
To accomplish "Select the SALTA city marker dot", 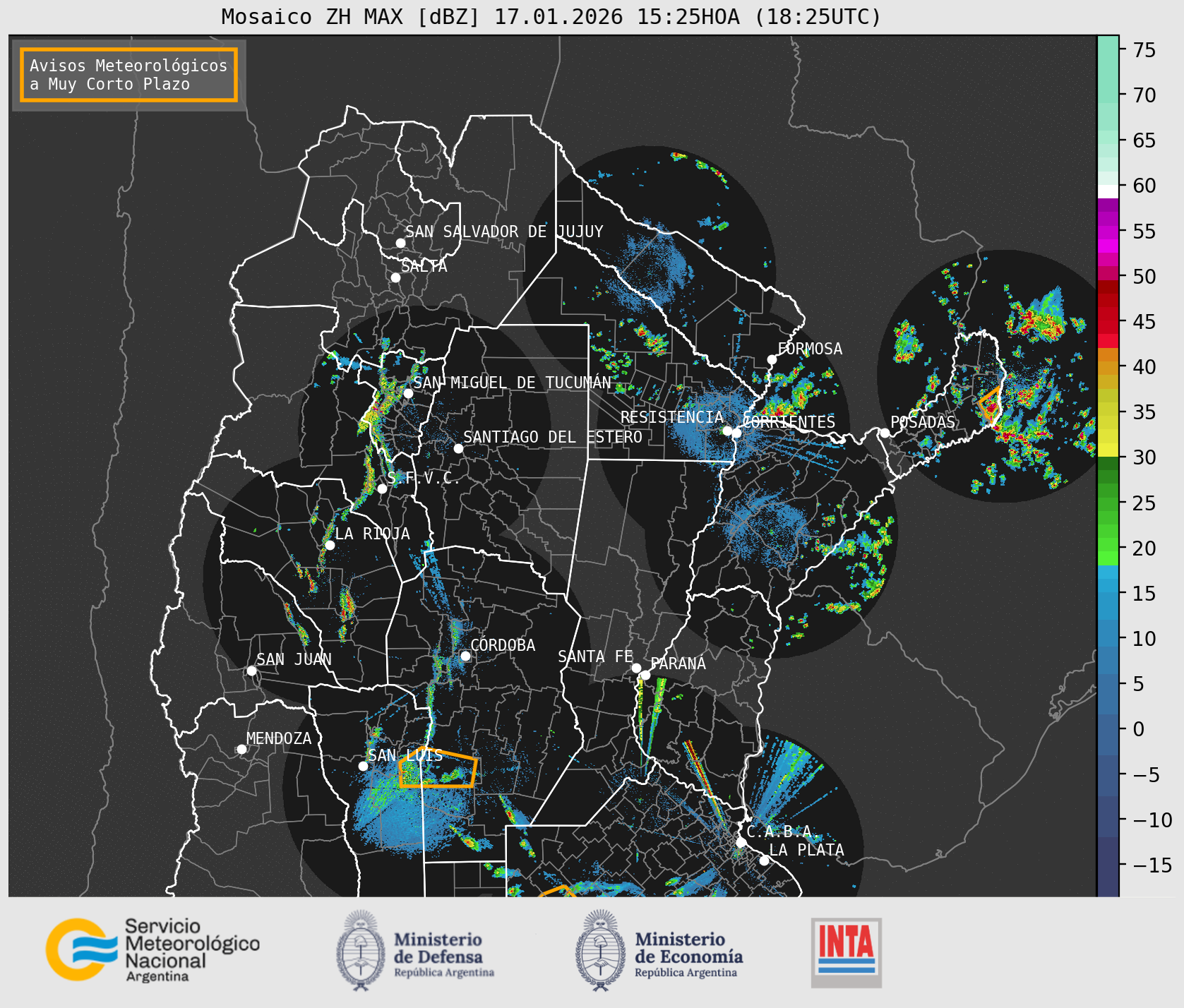I will coord(395,277).
